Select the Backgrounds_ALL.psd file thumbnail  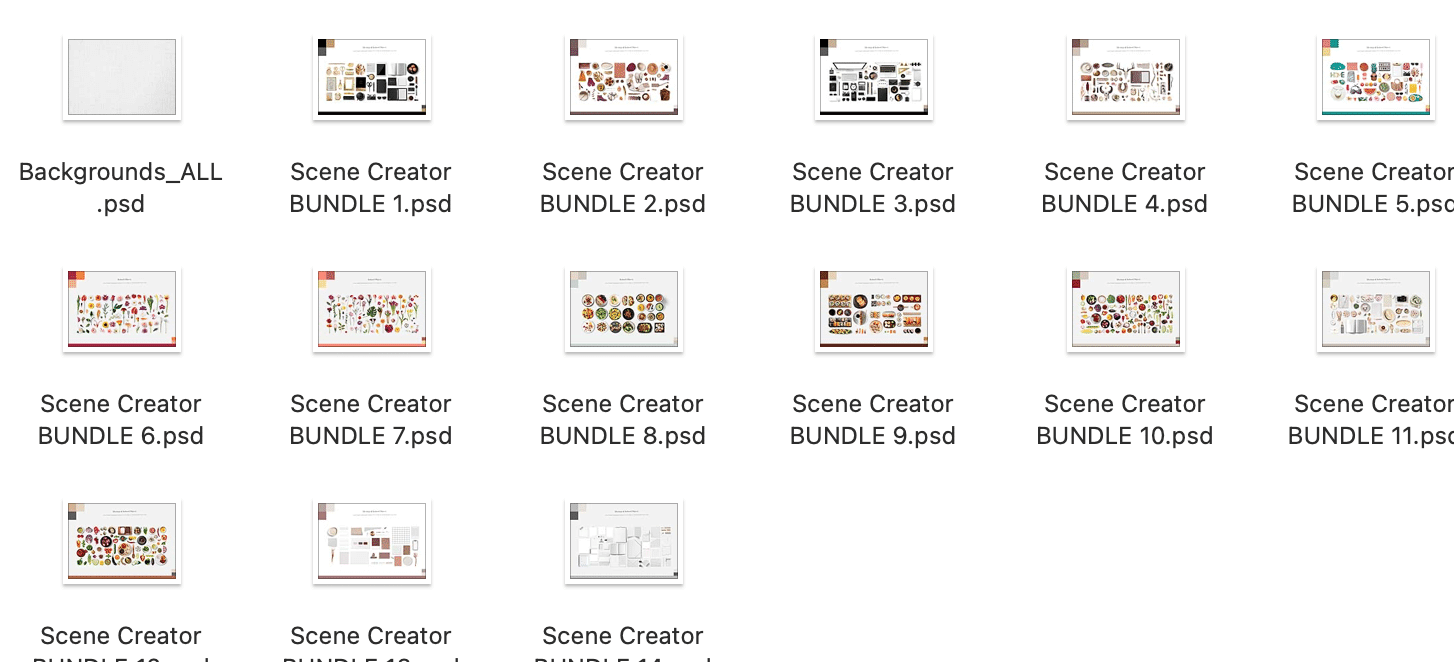(x=122, y=77)
